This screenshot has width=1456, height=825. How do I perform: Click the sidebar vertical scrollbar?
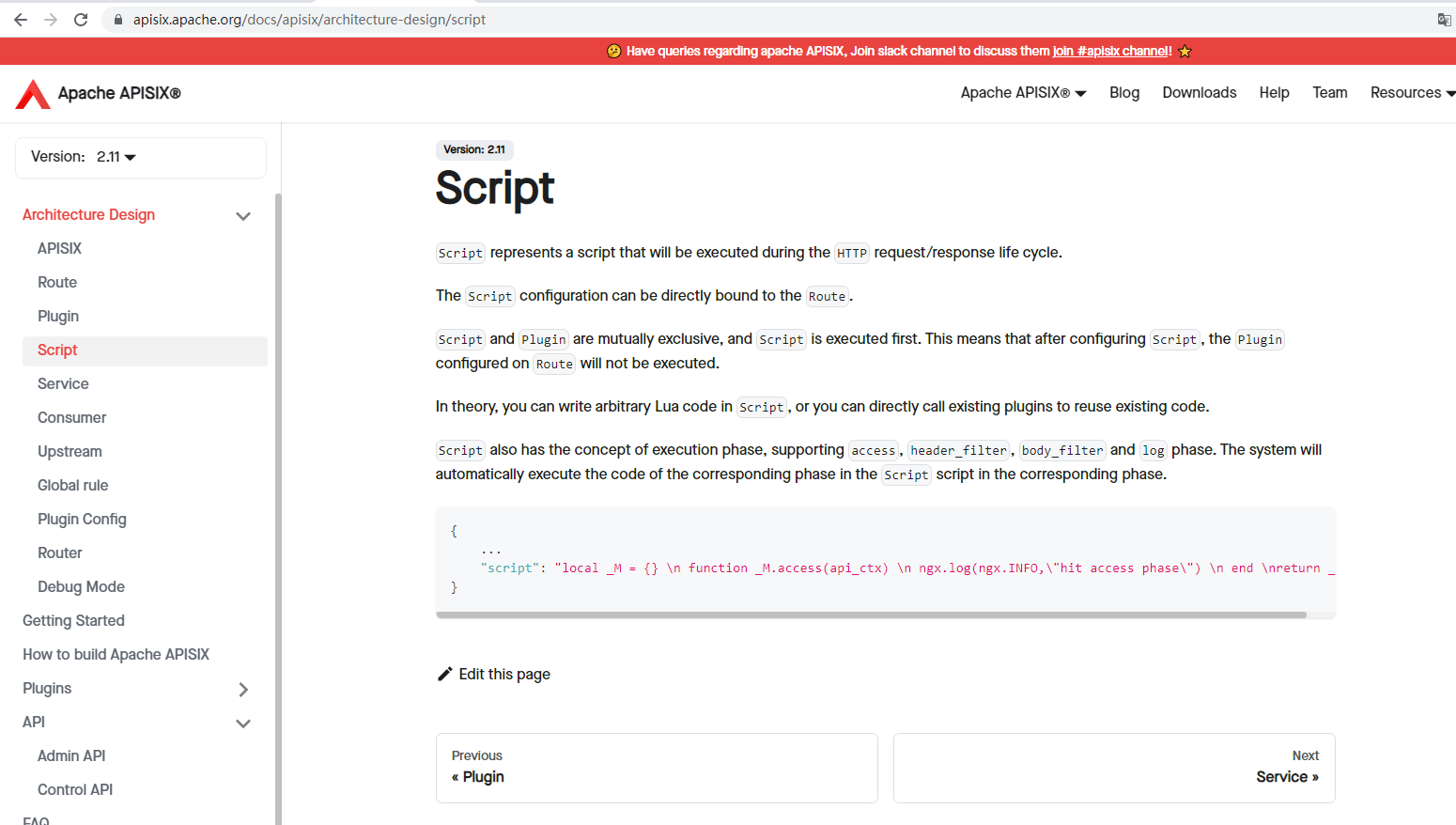click(x=278, y=507)
